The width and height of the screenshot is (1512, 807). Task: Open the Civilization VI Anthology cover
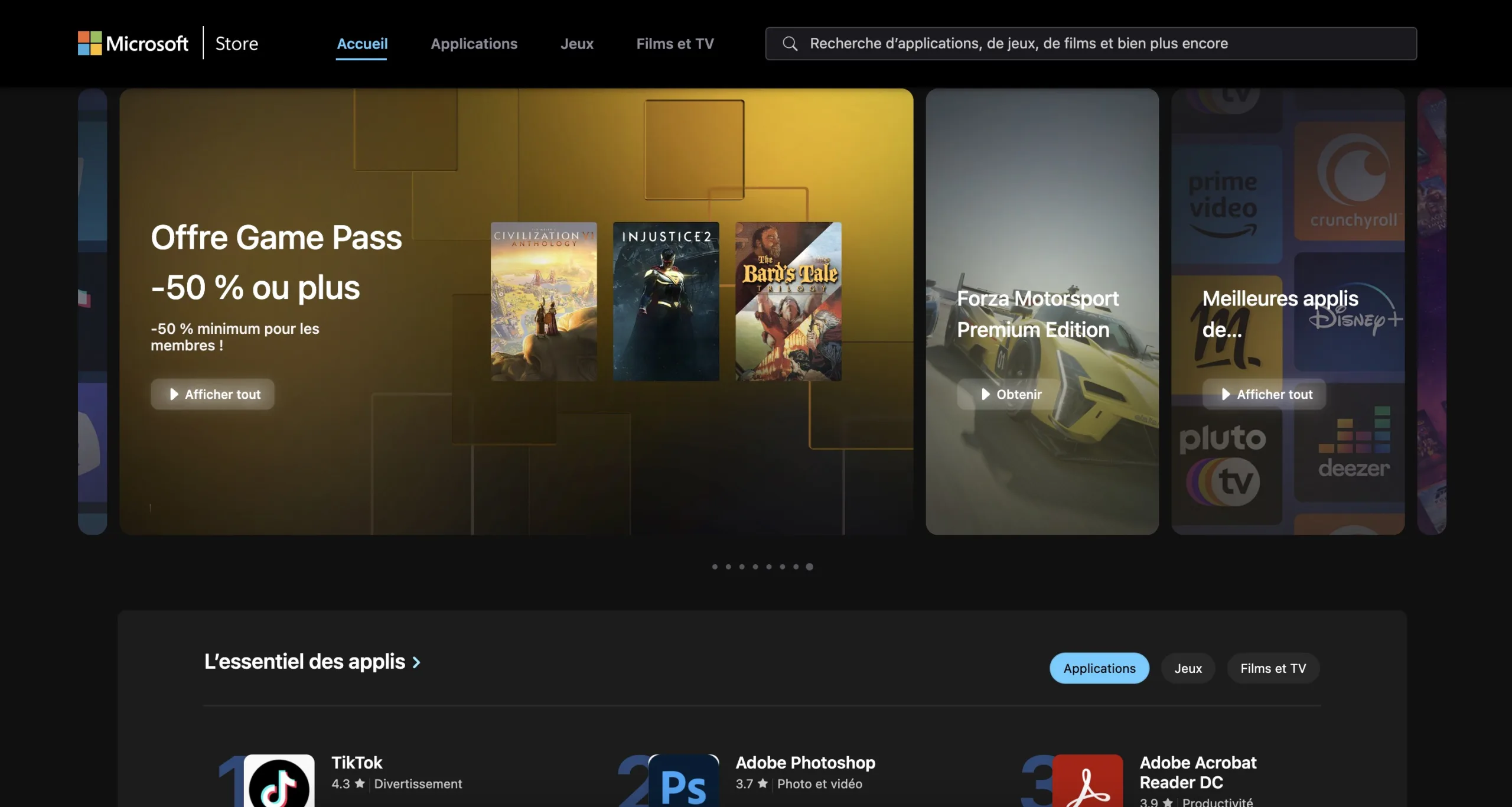pyautogui.click(x=543, y=301)
